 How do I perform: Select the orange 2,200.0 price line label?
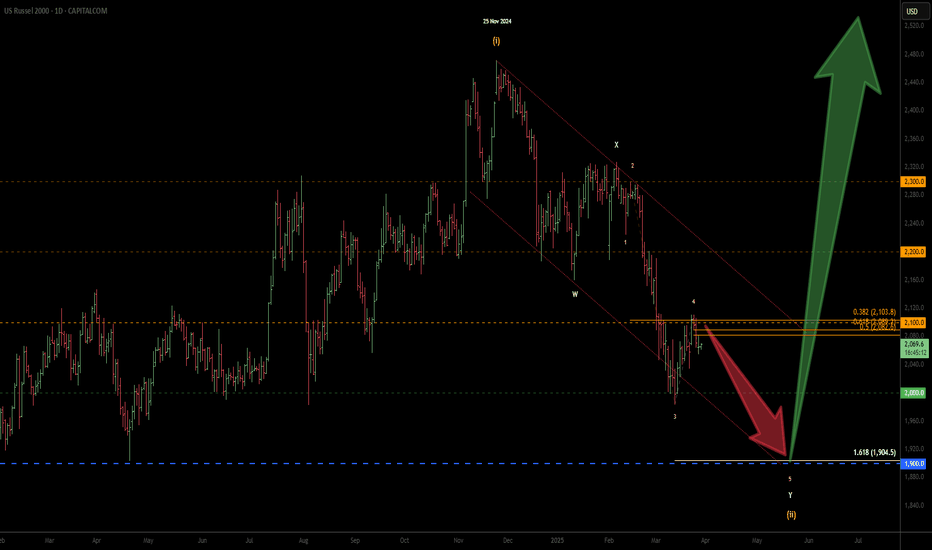(914, 252)
